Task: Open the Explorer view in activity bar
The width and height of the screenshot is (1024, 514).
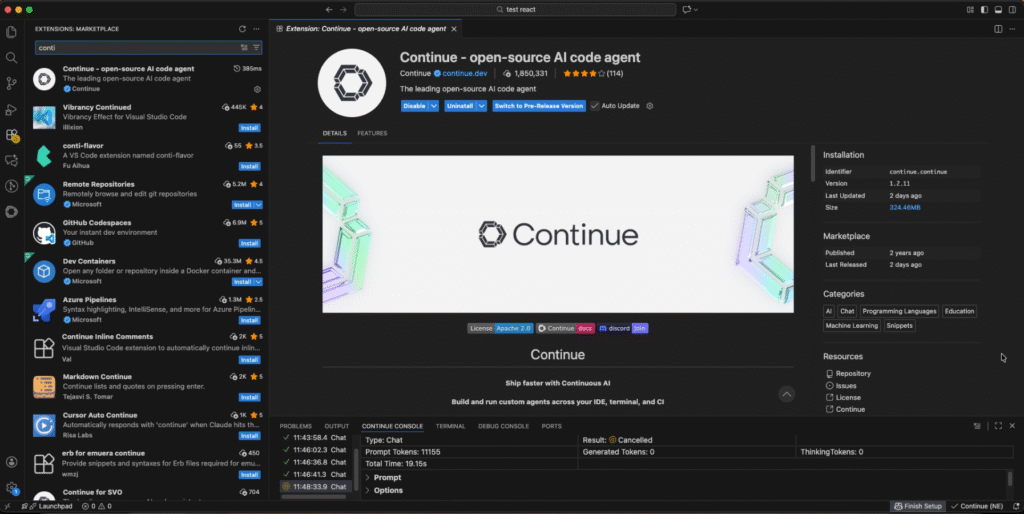Action: point(12,33)
